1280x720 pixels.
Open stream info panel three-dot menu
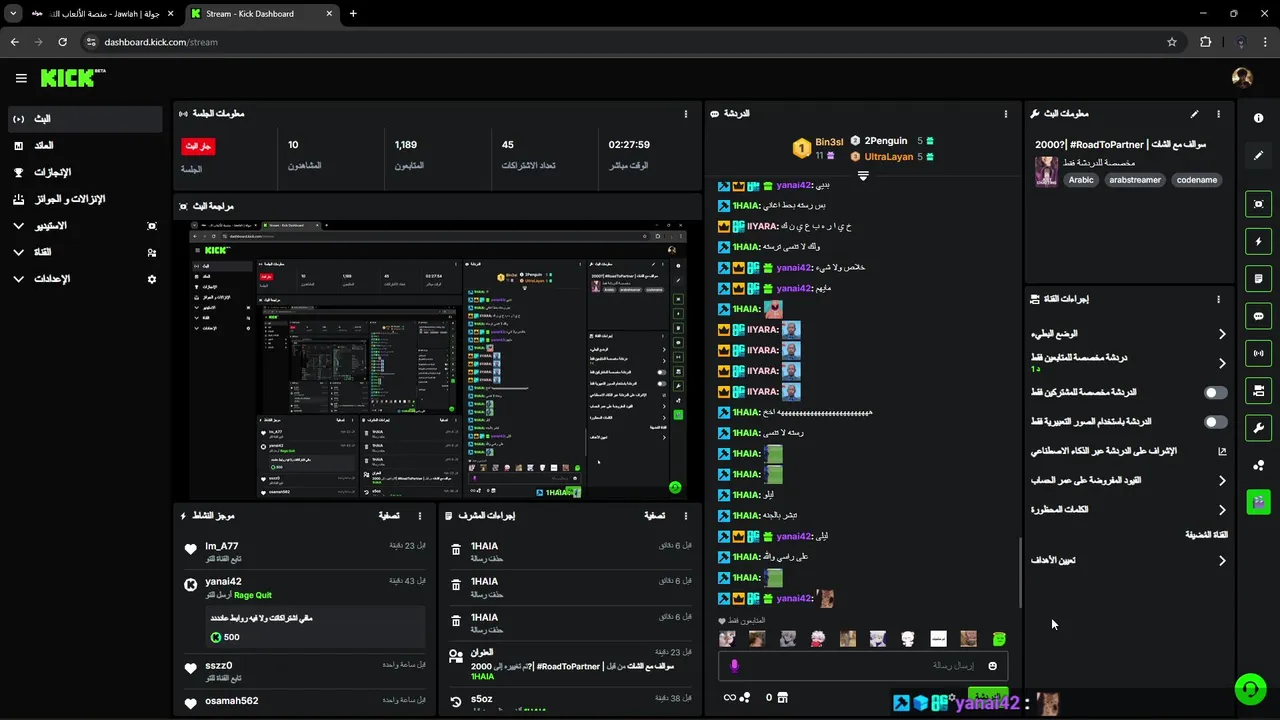(1218, 114)
